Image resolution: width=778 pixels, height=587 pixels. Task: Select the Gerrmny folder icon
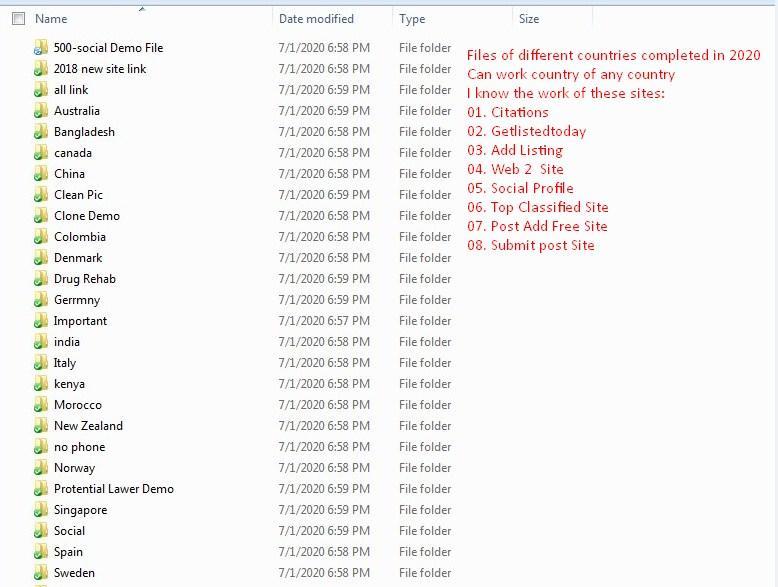point(41,300)
